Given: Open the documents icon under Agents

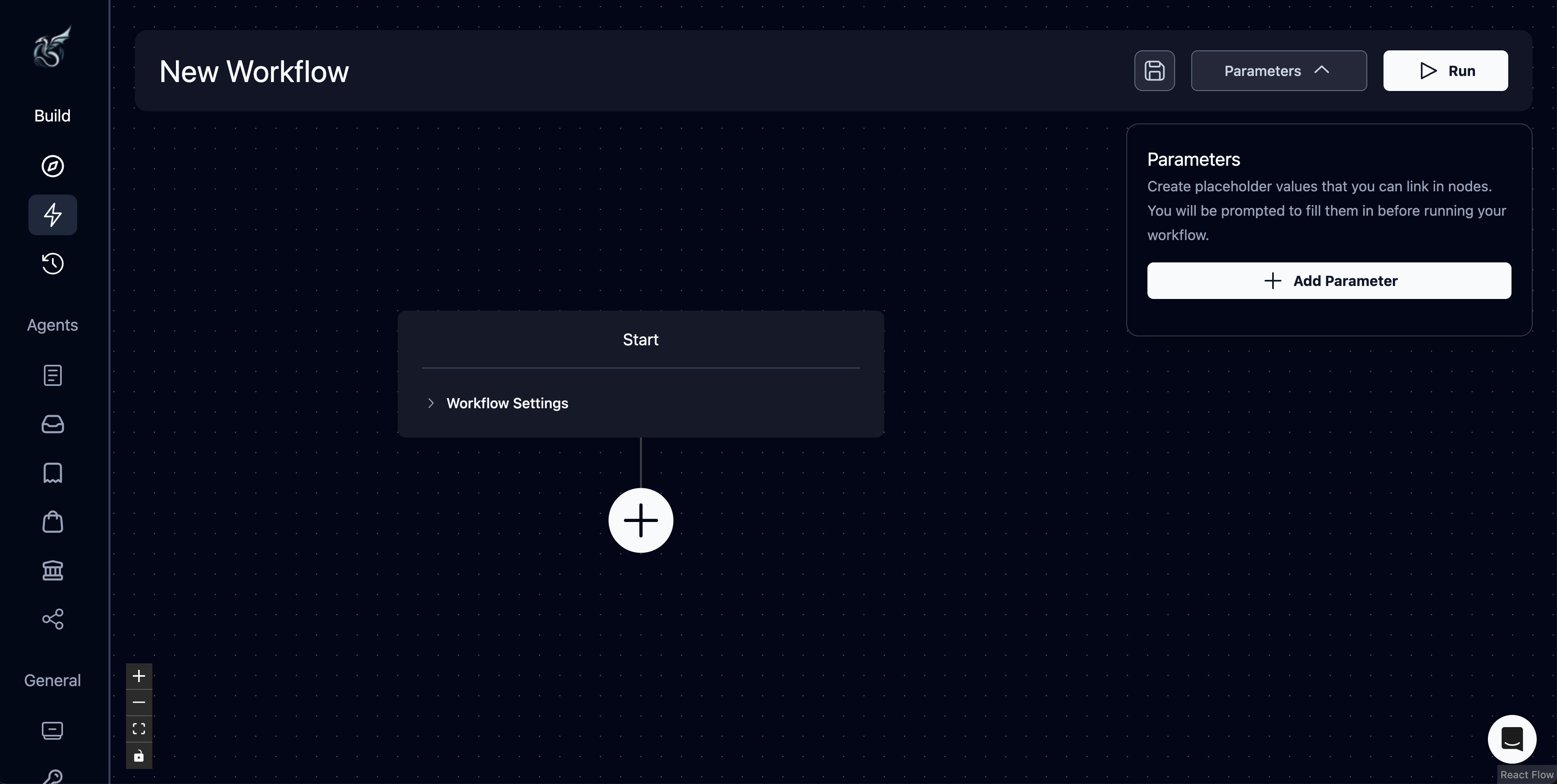Looking at the screenshot, I should point(52,375).
